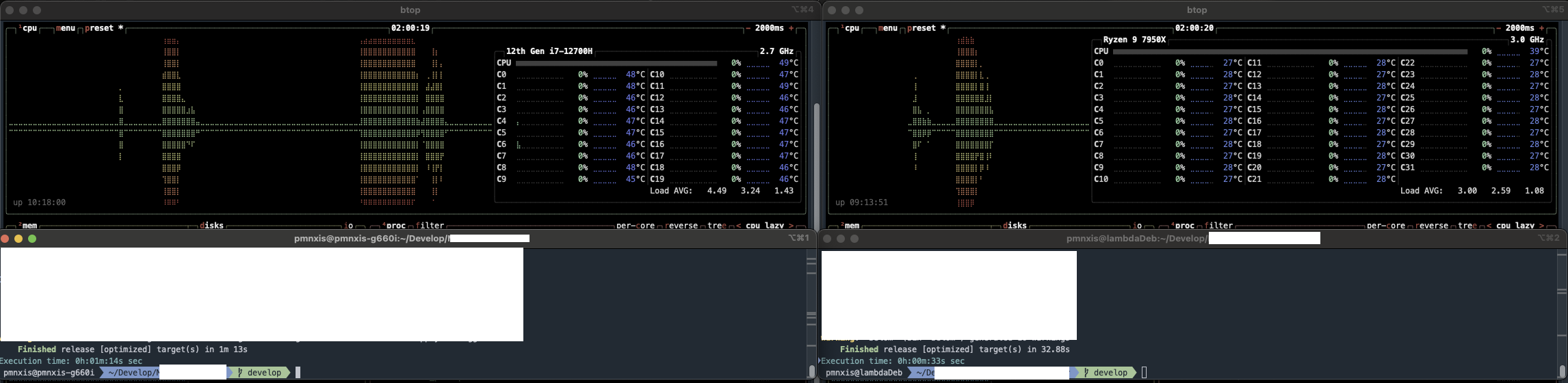Select previous sort column arrow in Ryzen btop

pyautogui.click(x=1489, y=225)
